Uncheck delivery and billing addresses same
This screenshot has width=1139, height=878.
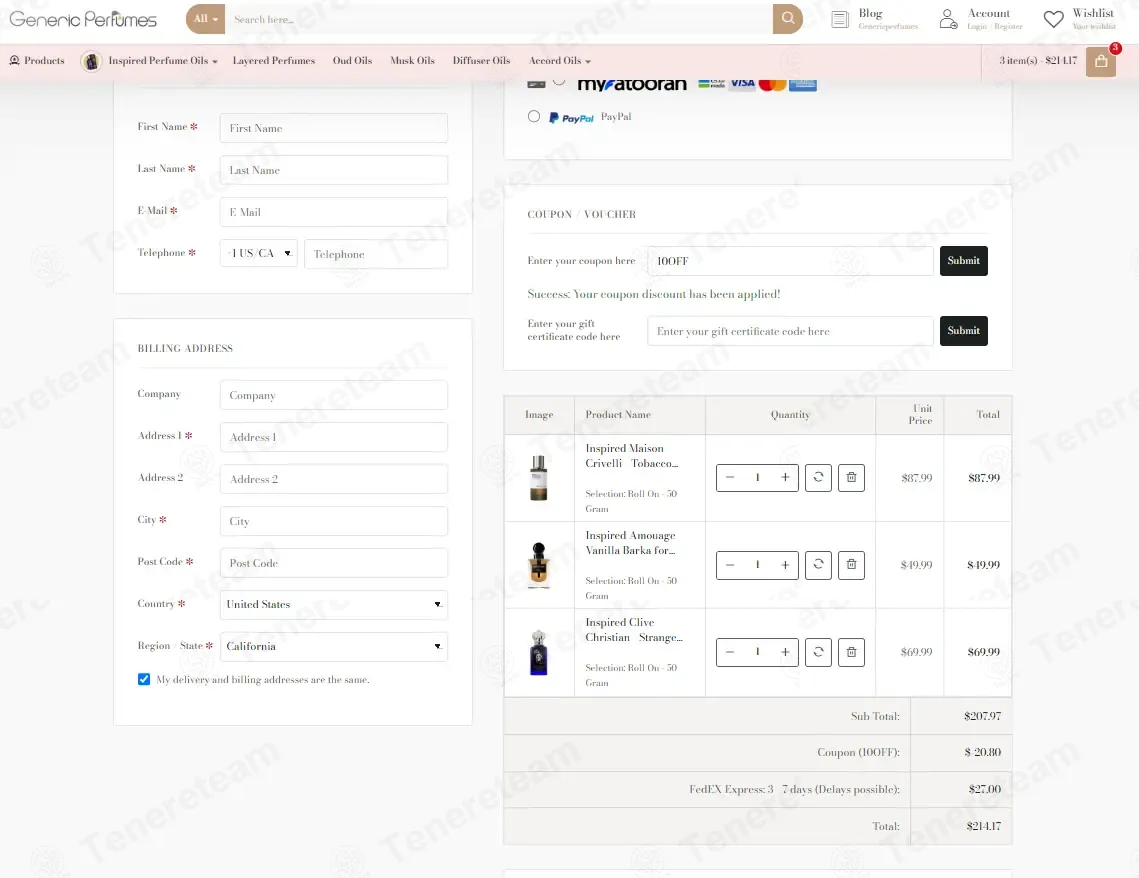coord(144,679)
